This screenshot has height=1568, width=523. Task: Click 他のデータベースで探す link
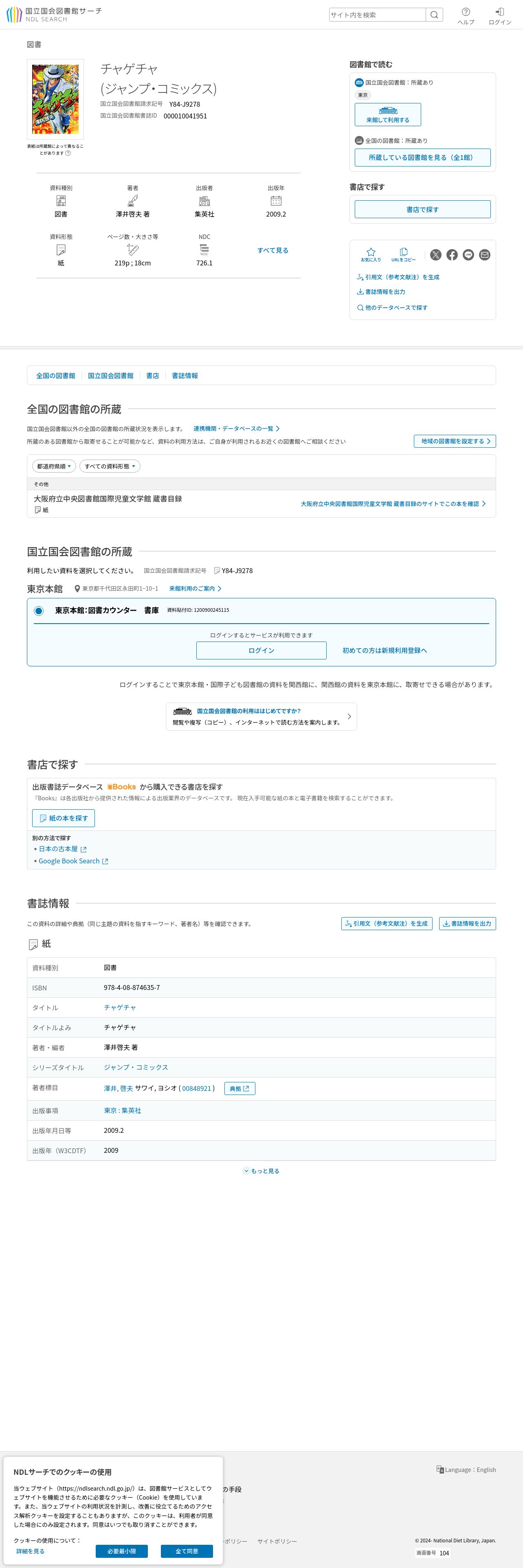pyautogui.click(x=392, y=307)
